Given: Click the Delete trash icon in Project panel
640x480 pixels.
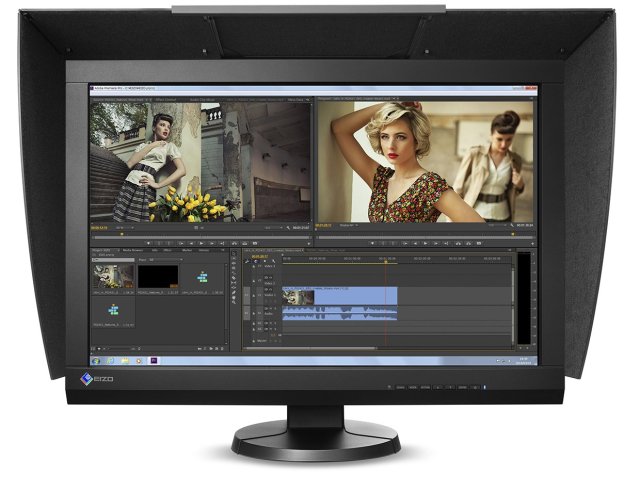Looking at the screenshot, I should coord(222,349).
